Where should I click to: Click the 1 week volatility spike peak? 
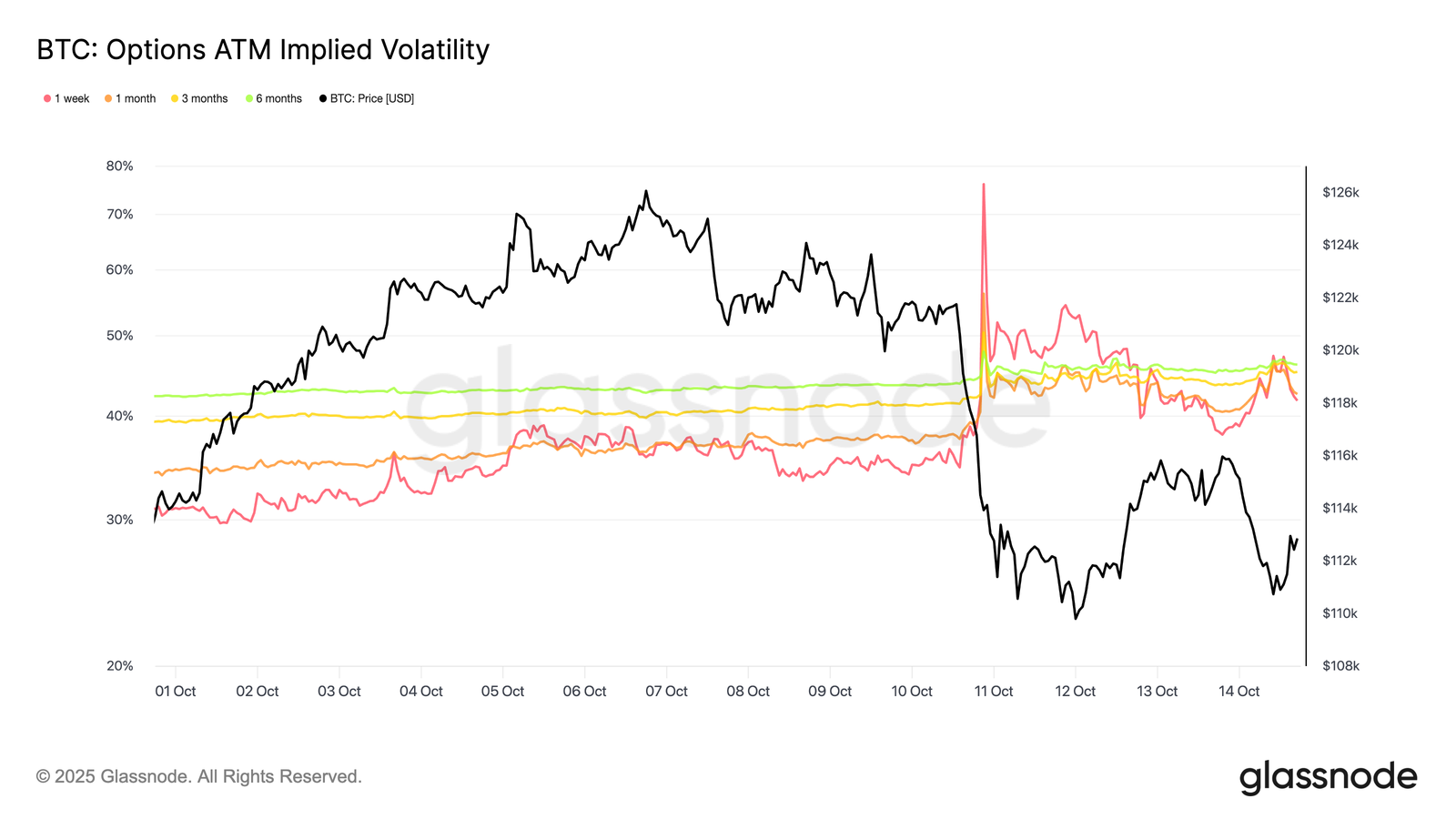point(984,185)
